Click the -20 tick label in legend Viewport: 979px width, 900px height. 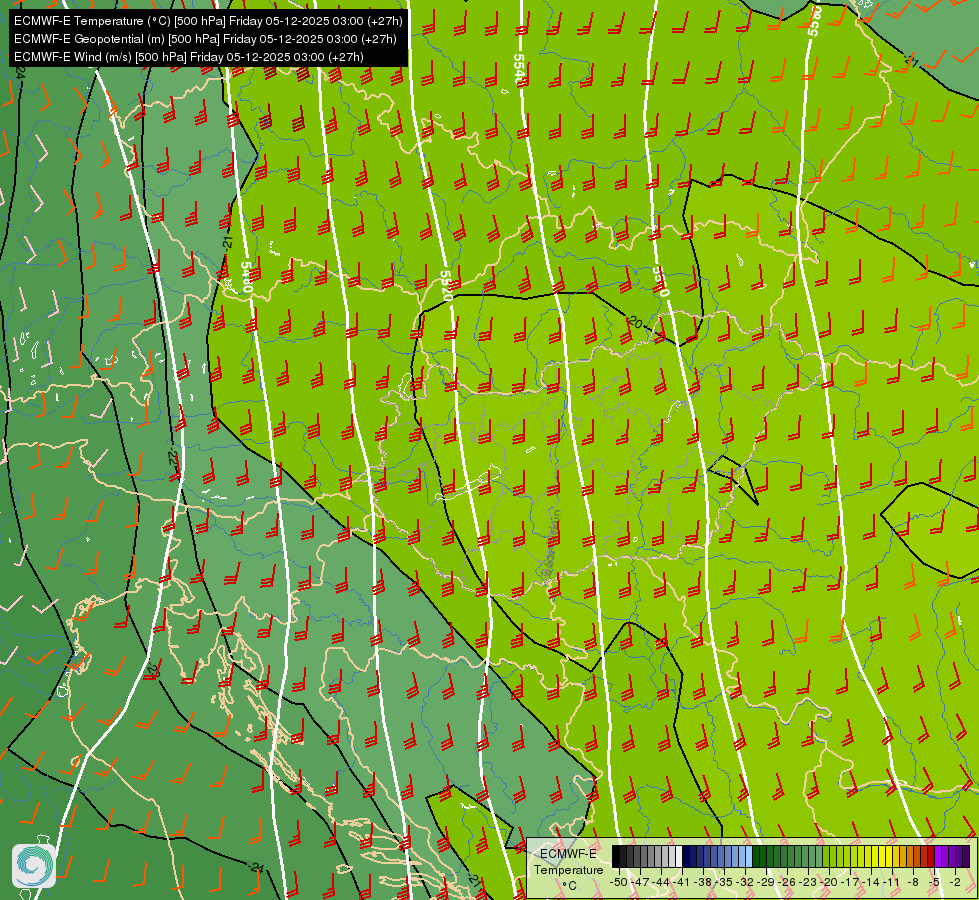point(829,882)
